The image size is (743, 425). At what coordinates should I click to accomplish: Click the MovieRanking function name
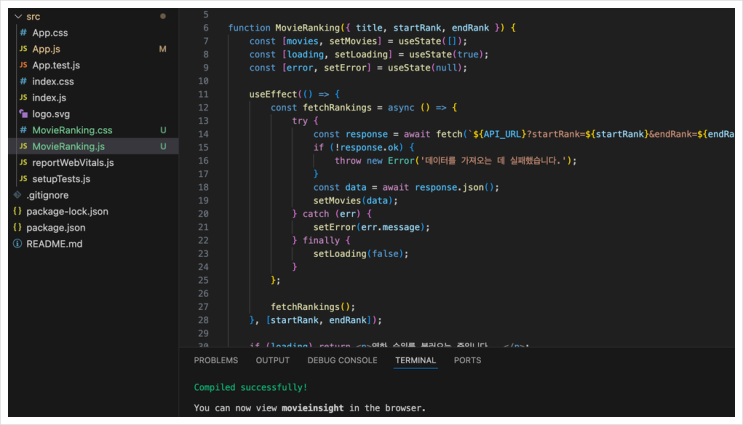pyautogui.click(x=308, y=28)
